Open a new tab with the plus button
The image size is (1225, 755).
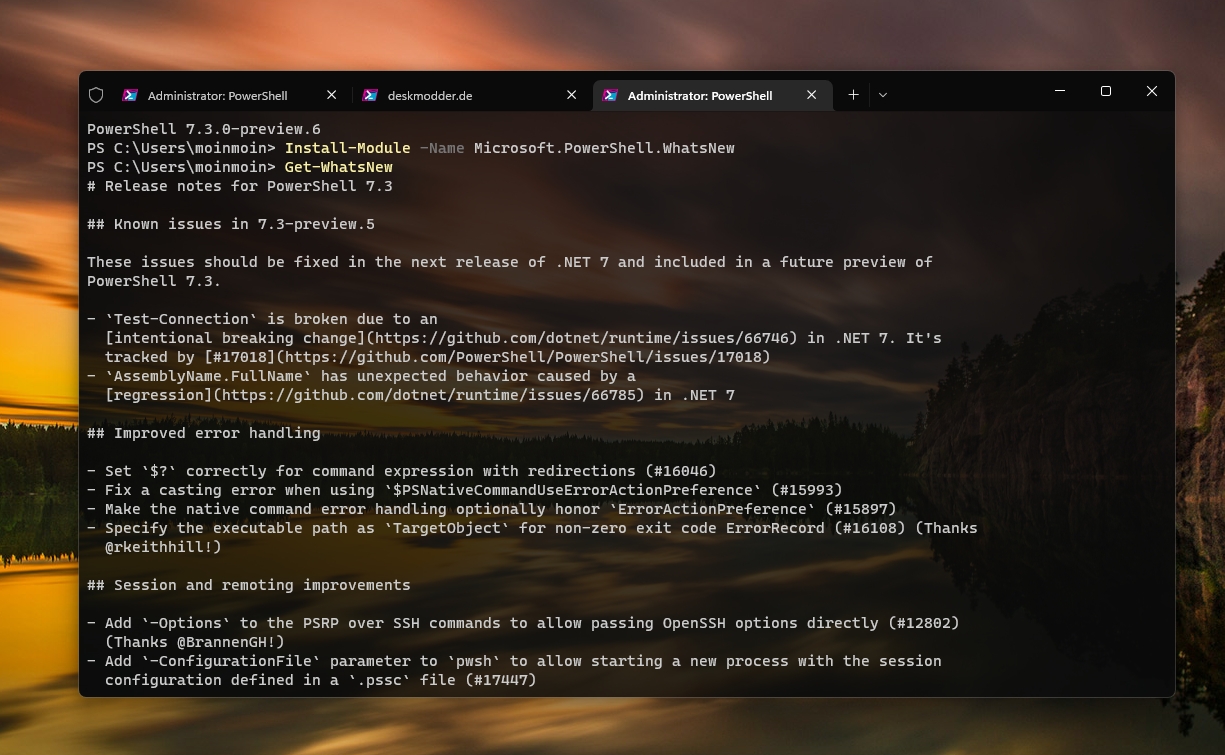[x=853, y=95]
